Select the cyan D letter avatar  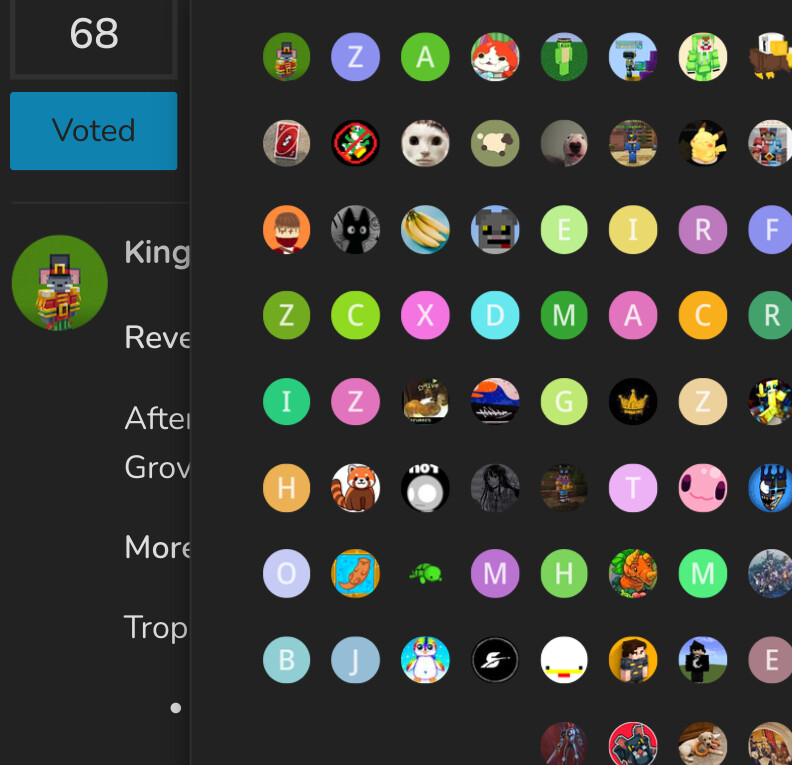494,315
